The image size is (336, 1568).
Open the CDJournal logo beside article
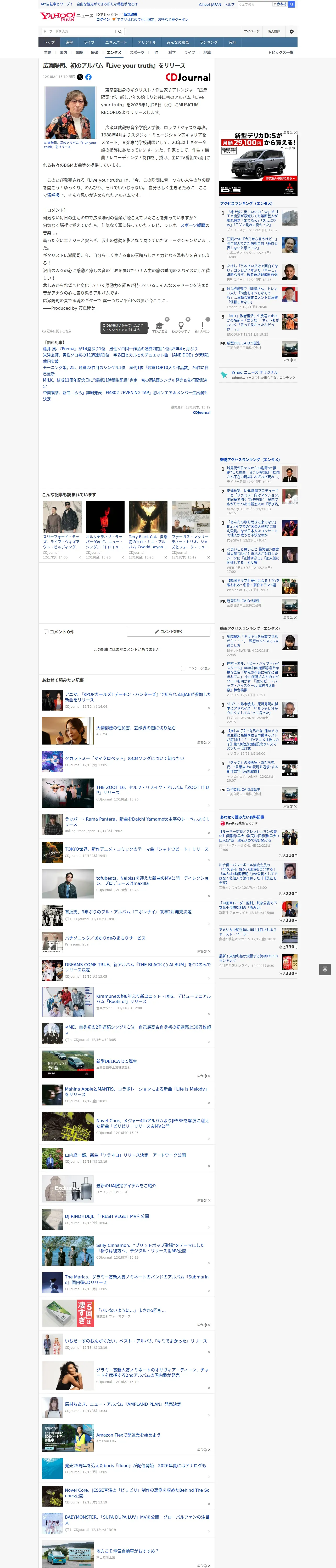coord(188,77)
